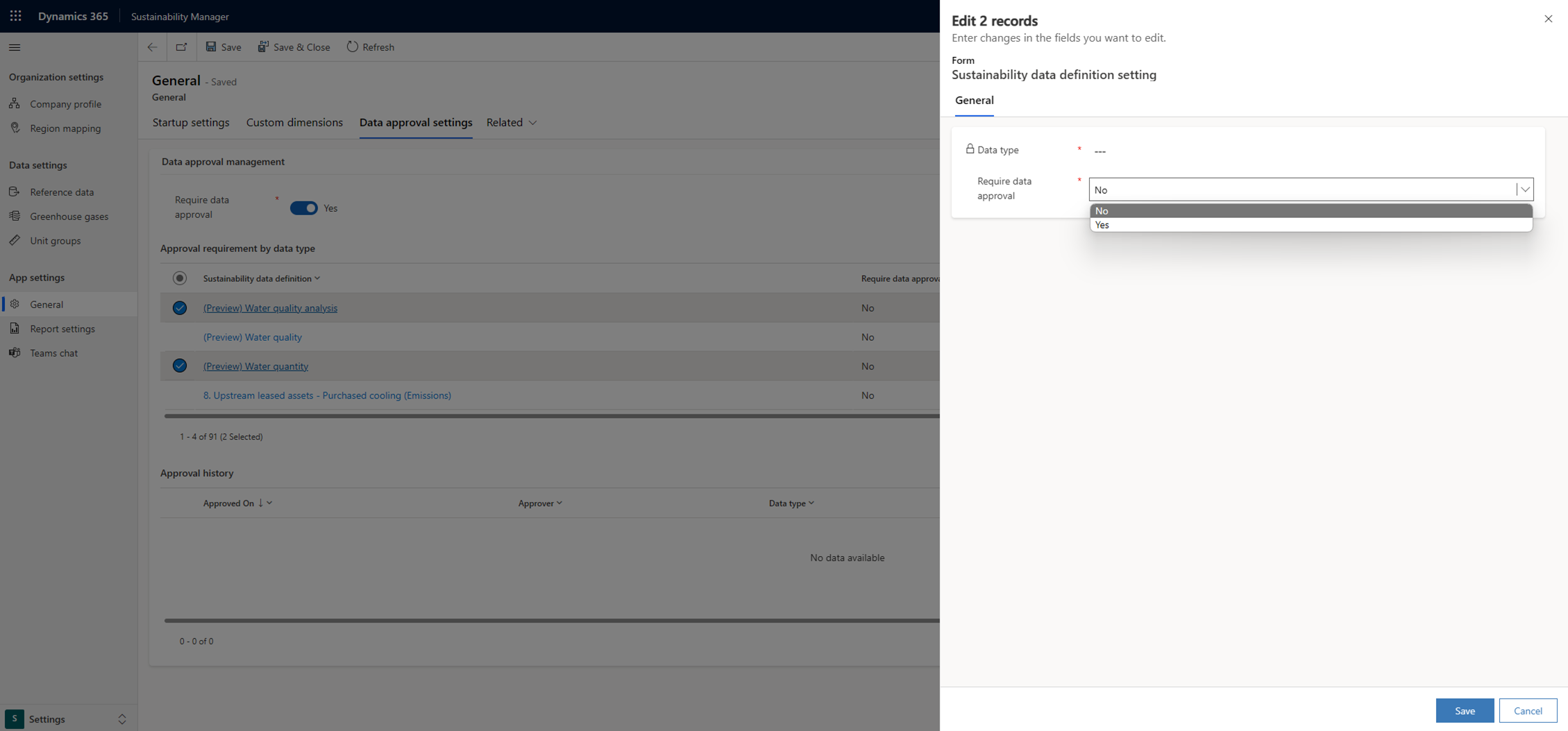Open the Dynamics 365 app launcher grid
The width and height of the screenshot is (1568, 731).
coord(15,16)
